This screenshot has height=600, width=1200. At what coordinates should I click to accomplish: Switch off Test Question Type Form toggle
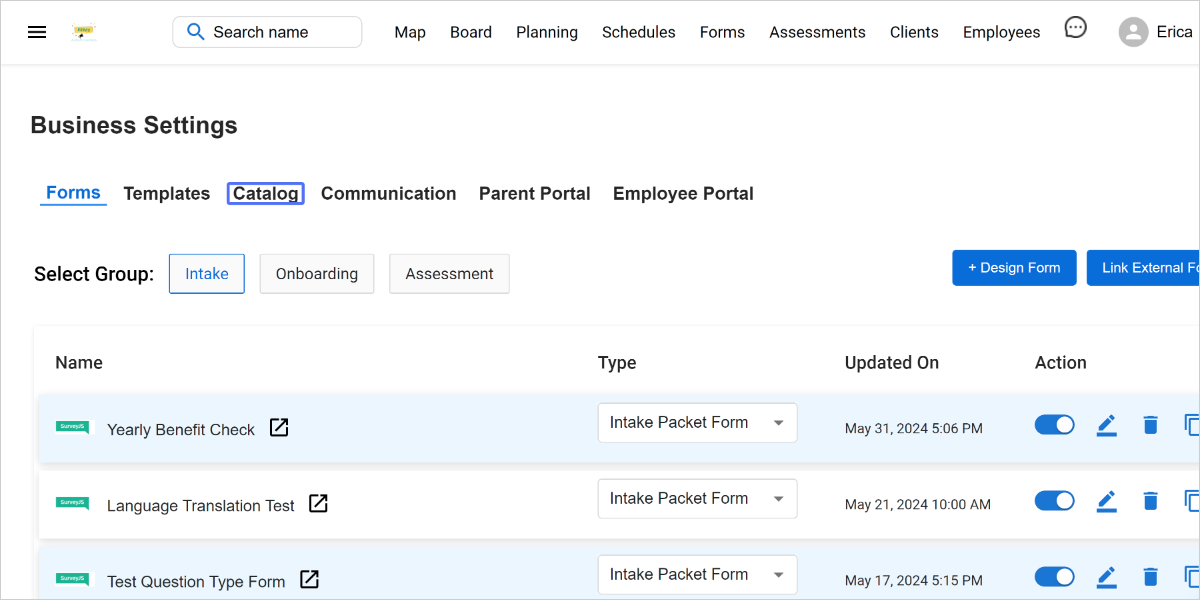[x=1054, y=576]
